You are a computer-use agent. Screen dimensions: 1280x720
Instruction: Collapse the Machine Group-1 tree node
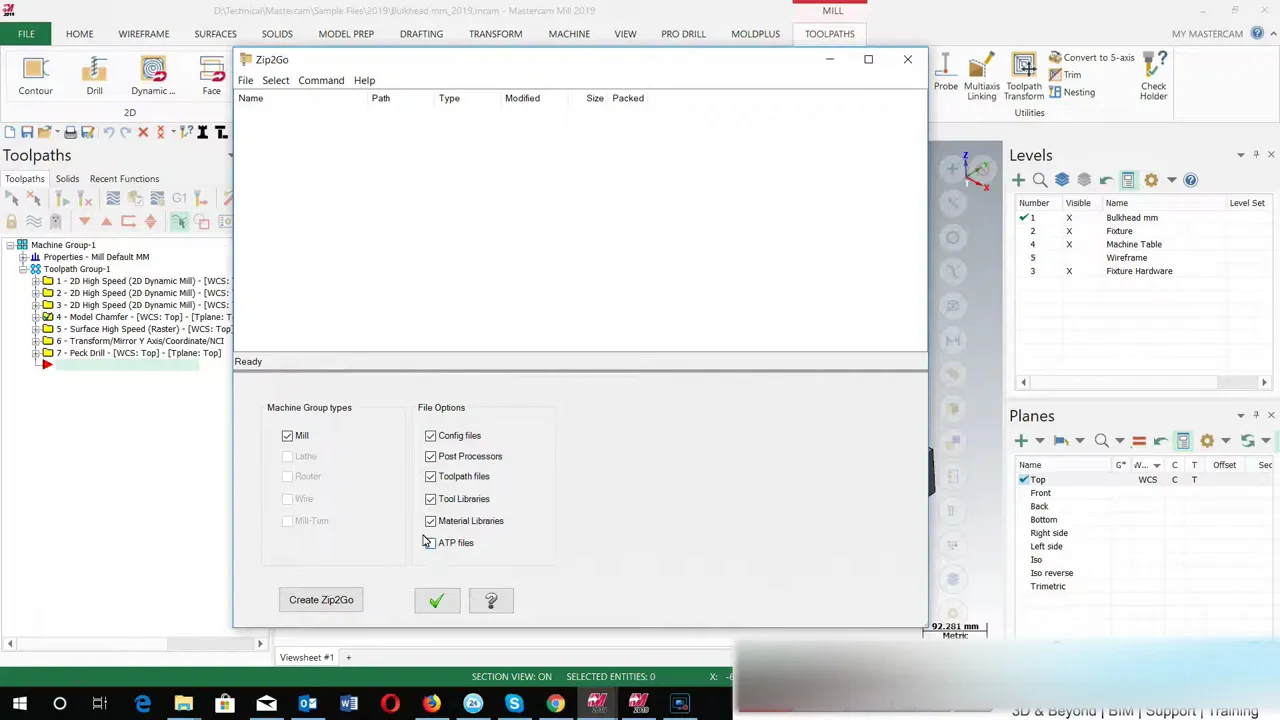coord(10,245)
